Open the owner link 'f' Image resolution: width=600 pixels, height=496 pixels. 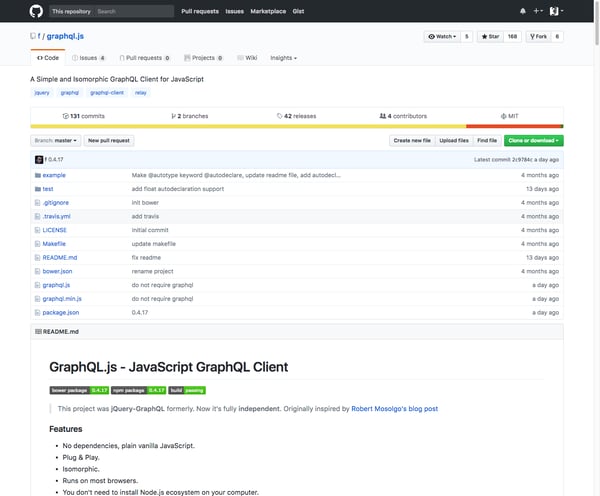[x=39, y=36]
